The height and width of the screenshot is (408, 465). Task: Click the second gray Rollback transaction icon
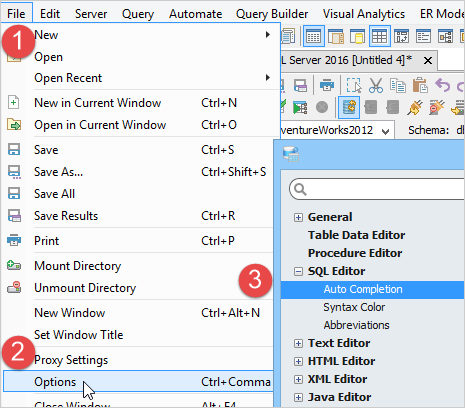tap(393, 107)
